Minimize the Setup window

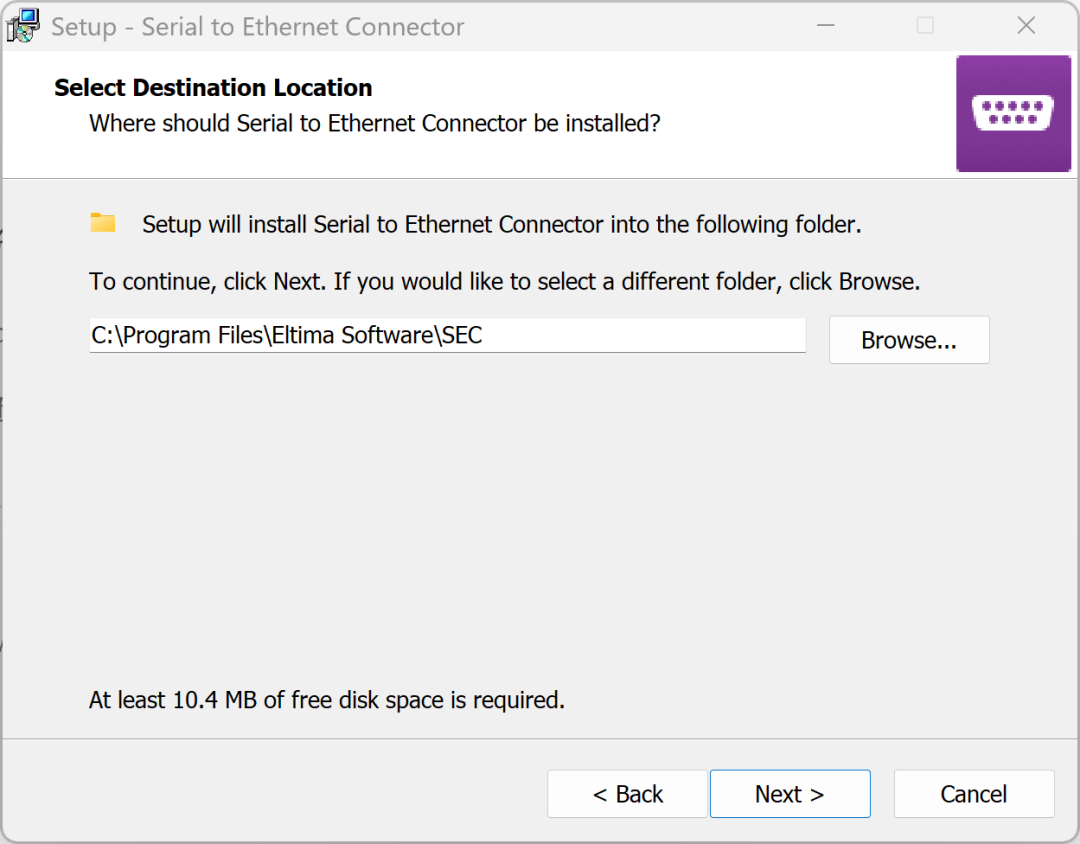(824, 25)
